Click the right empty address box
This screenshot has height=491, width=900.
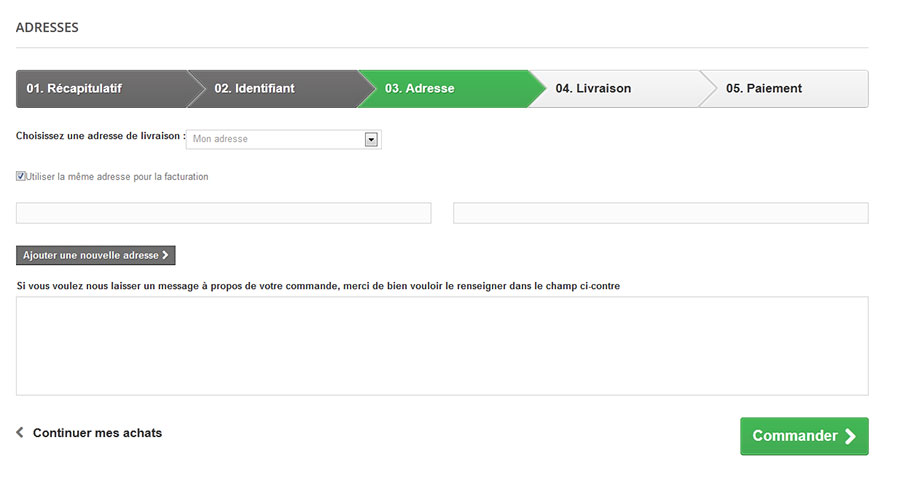pyautogui.click(x=661, y=213)
